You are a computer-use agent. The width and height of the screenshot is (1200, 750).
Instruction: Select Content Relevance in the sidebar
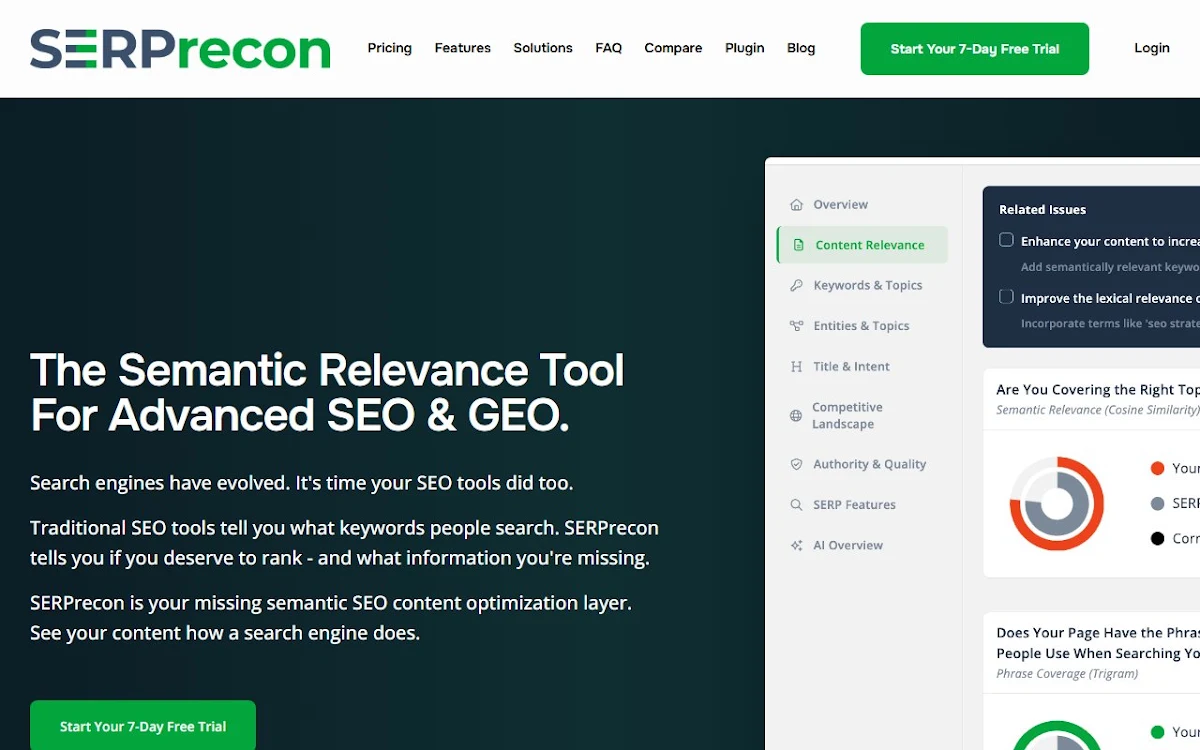tap(862, 245)
